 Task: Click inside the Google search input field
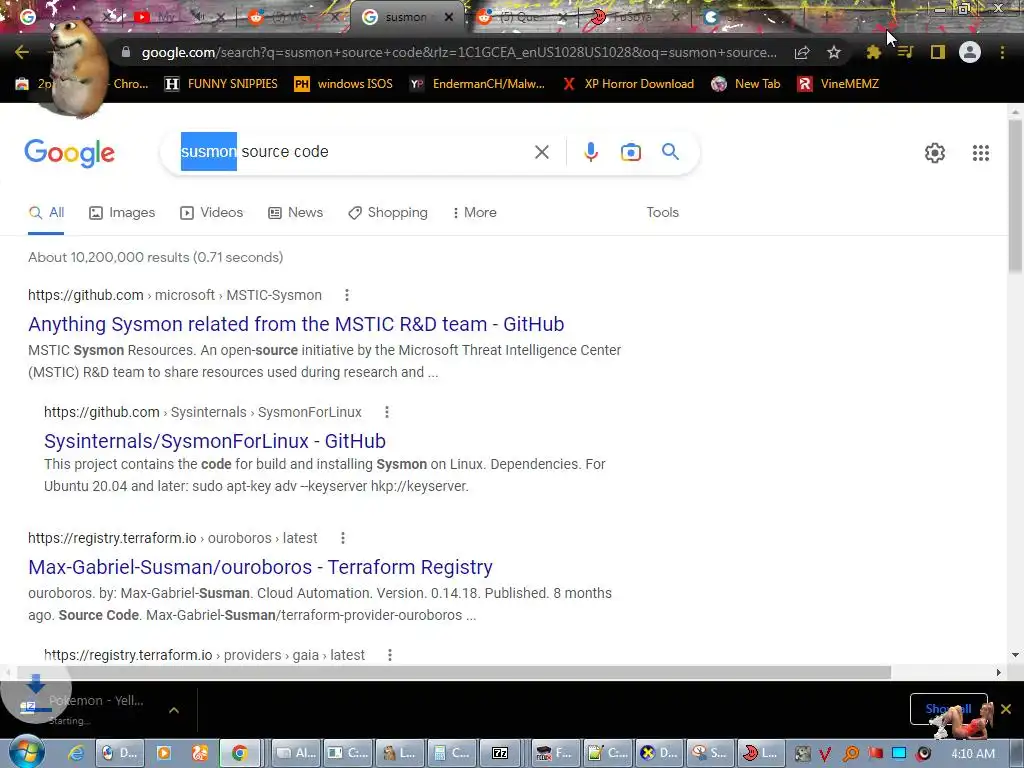[x=353, y=152]
